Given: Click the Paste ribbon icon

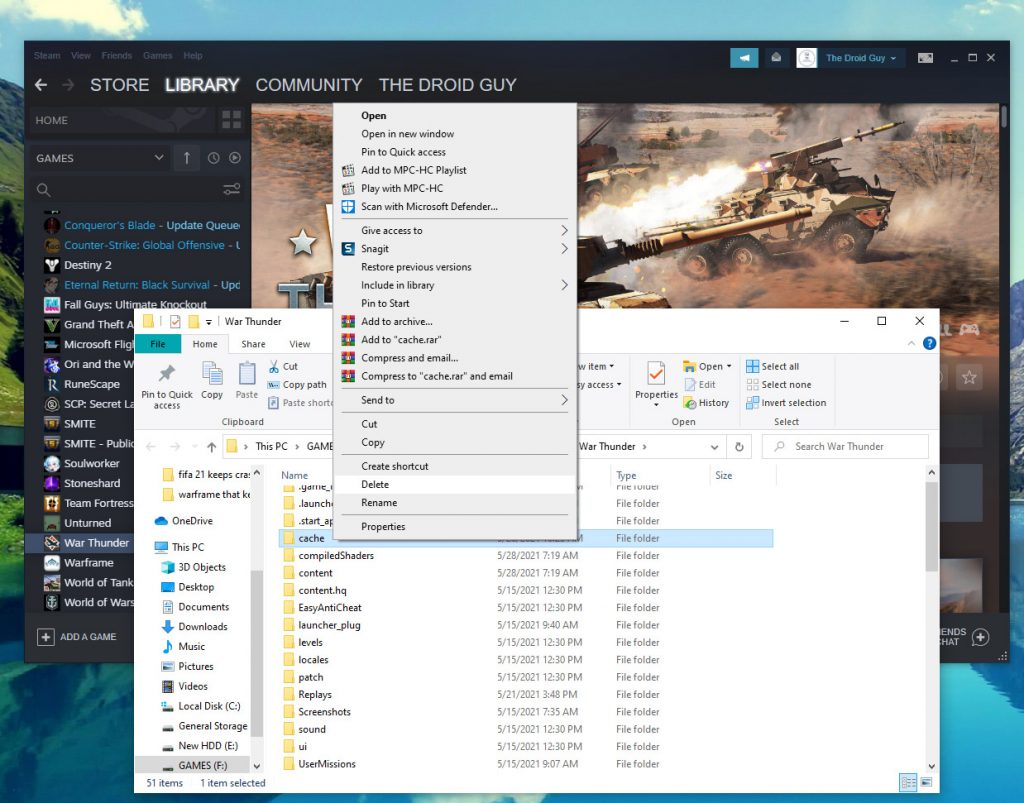Looking at the screenshot, I should (247, 381).
